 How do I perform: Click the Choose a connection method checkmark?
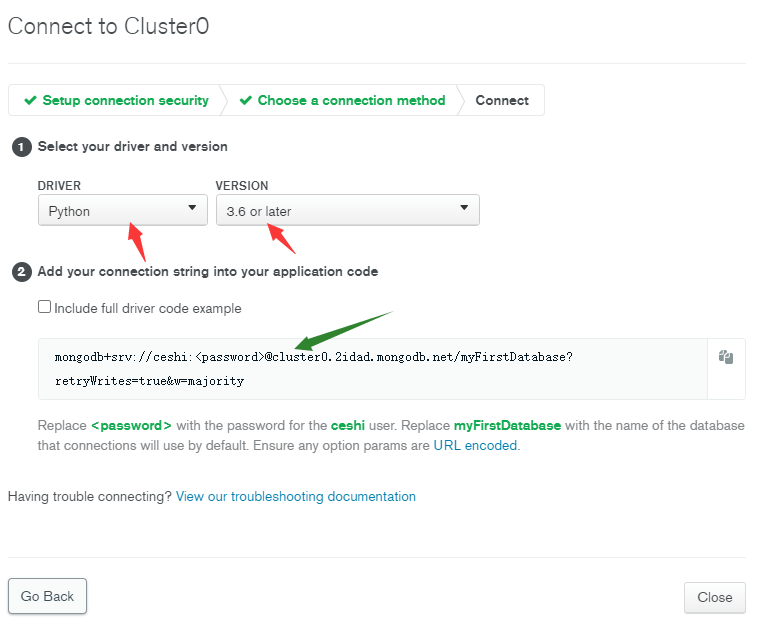tap(246, 100)
